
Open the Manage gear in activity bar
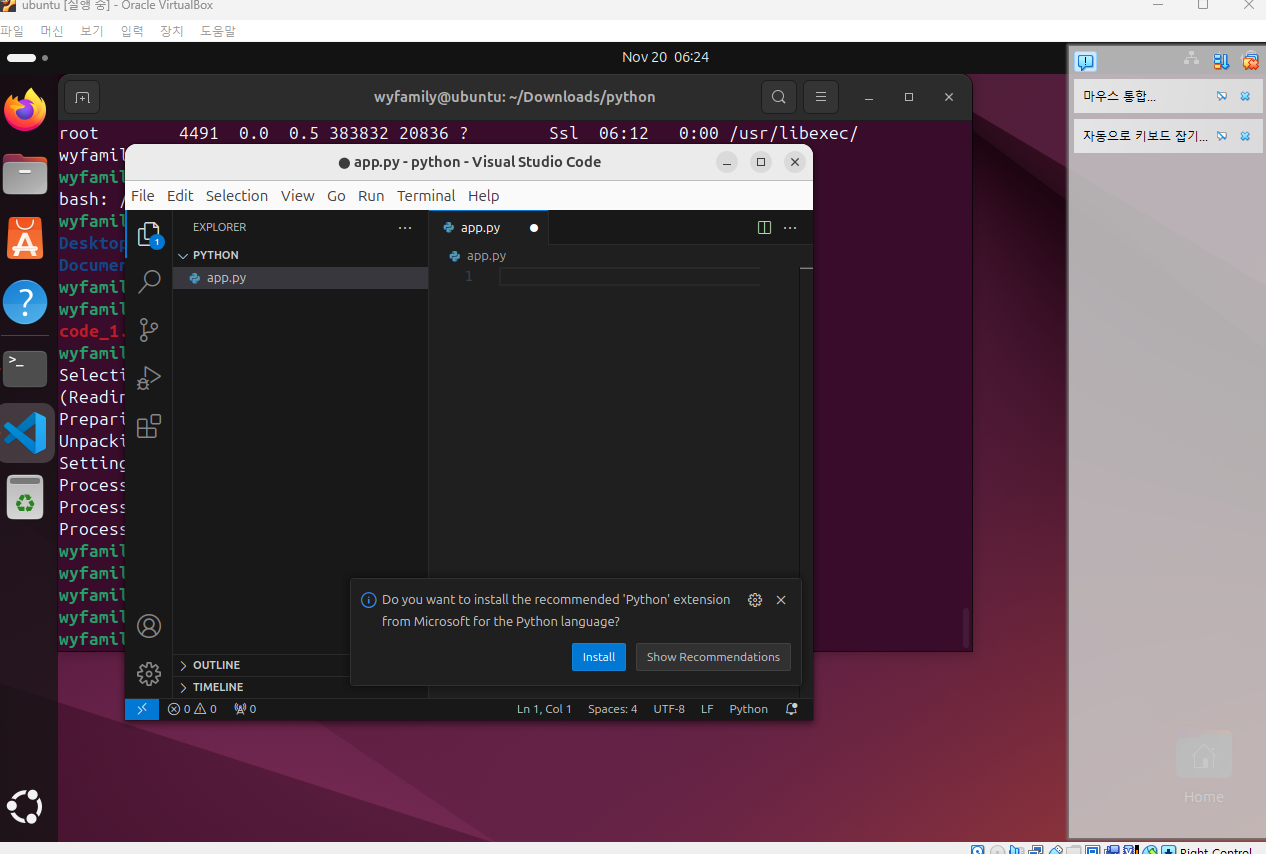pyautogui.click(x=149, y=674)
